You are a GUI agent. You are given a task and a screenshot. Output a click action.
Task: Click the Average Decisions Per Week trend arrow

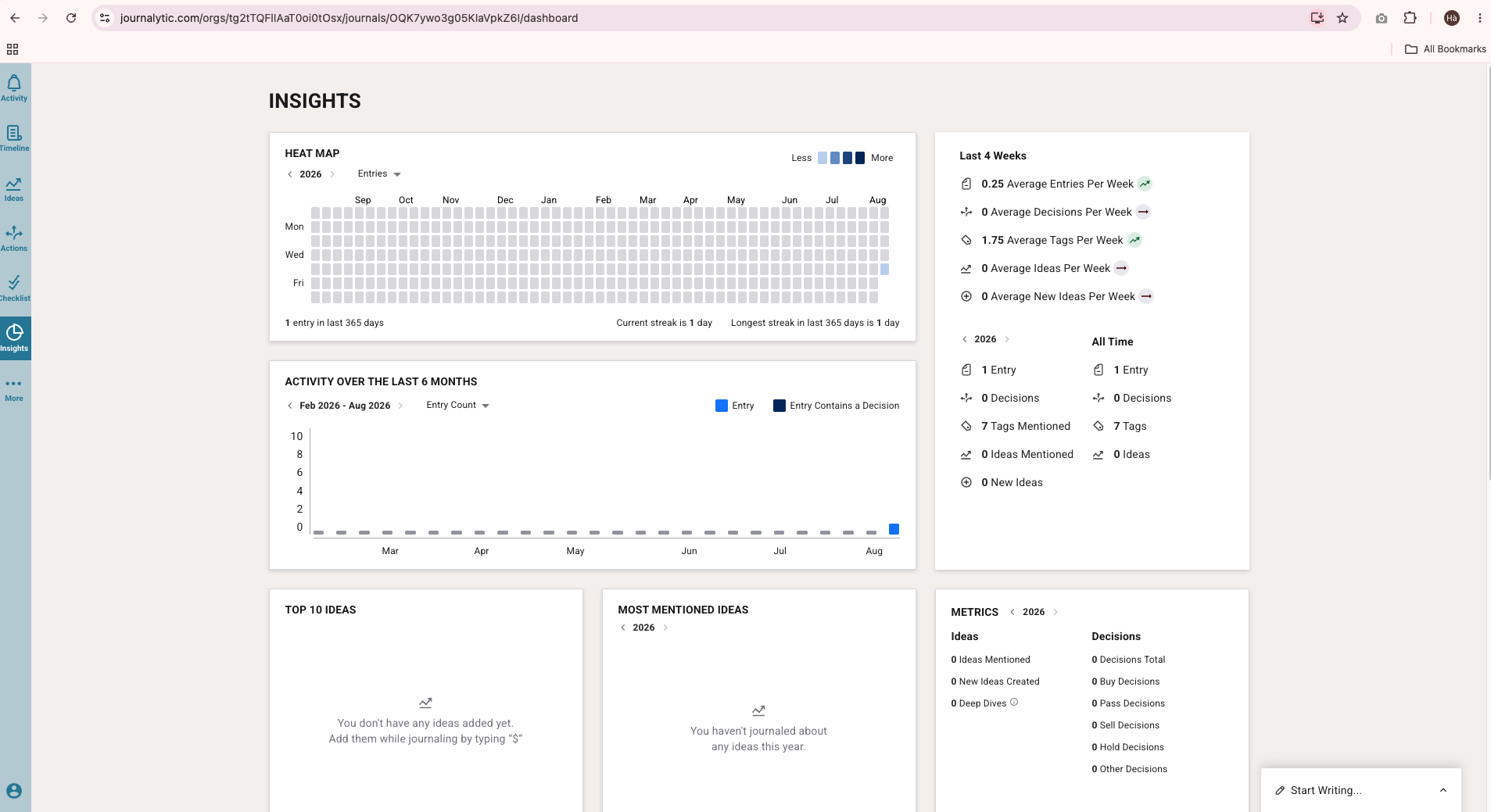point(1143,212)
